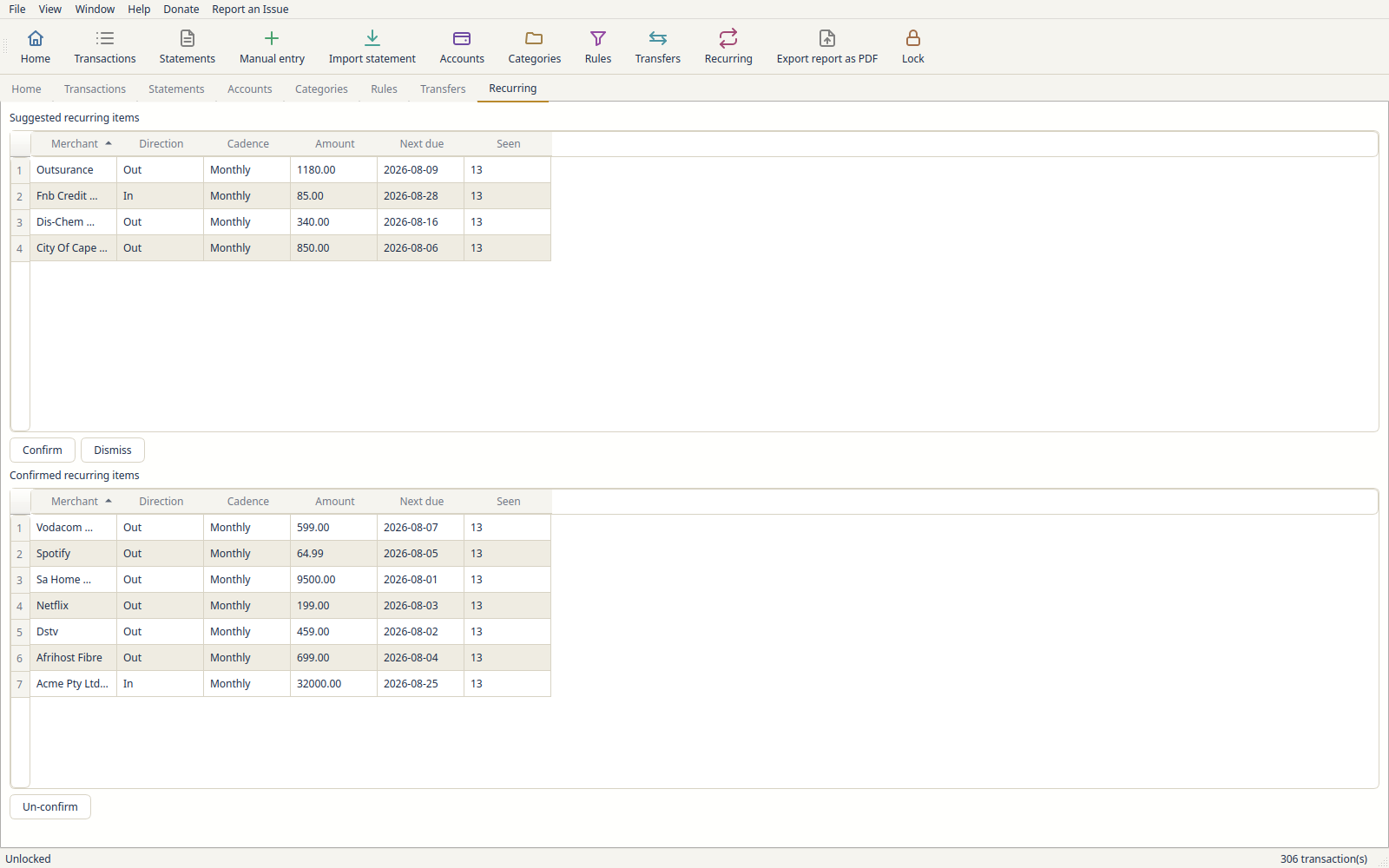Click the 2026-08-28 next due cell
The width and height of the screenshot is (1389, 868).
(x=421, y=196)
